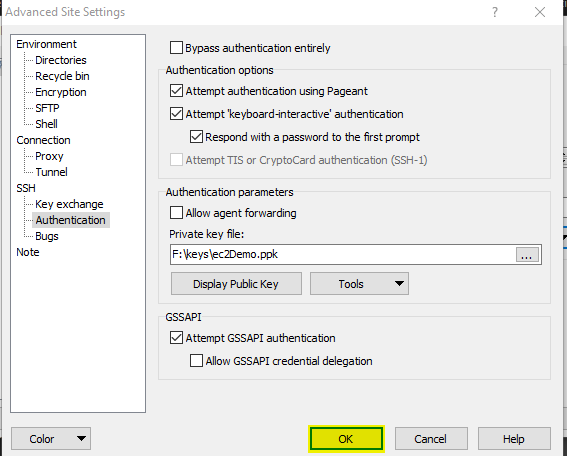This screenshot has width=567, height=456.
Task: Toggle Attempt 'keyboard-interactive' authentication
Action: pos(176,114)
